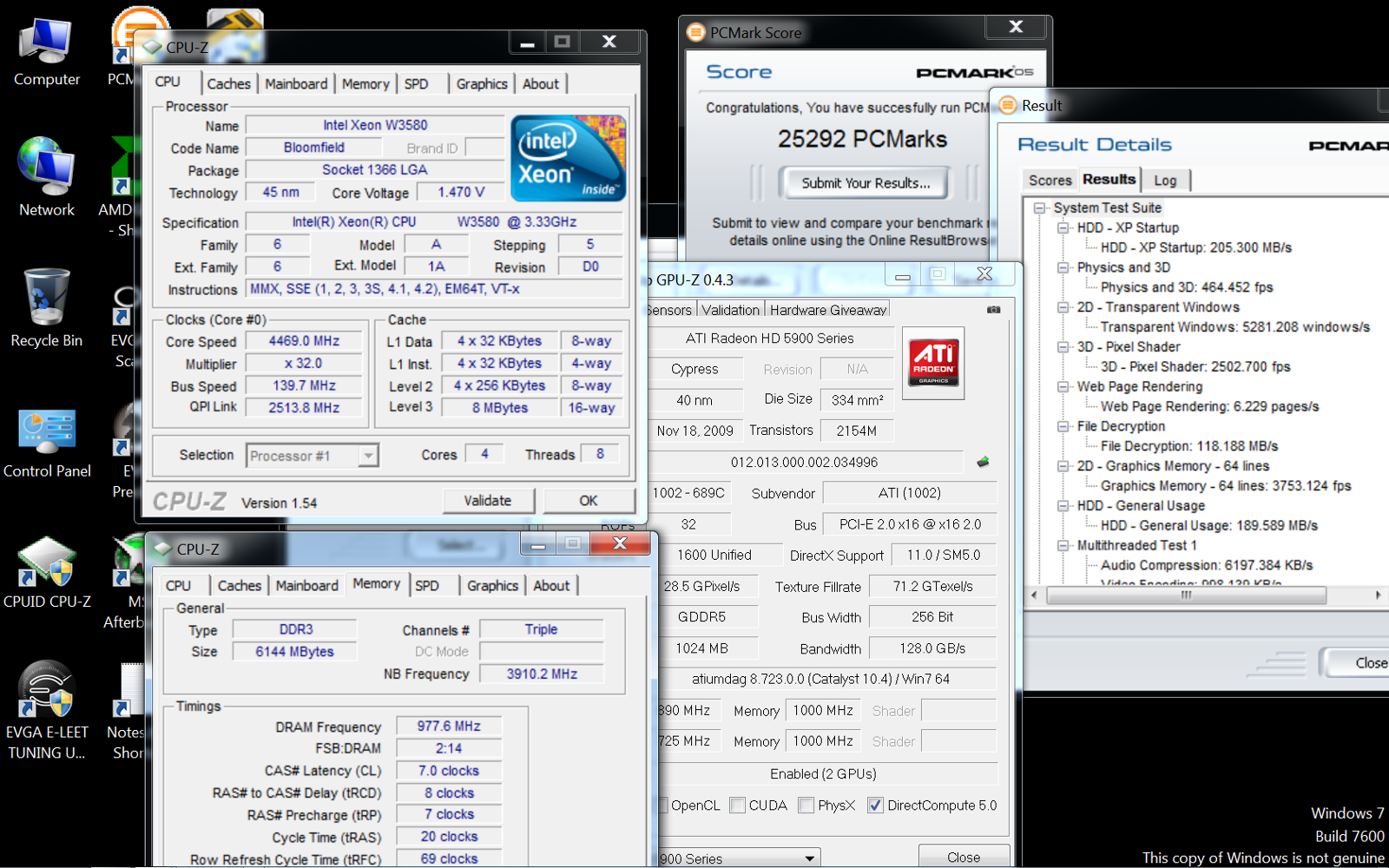
Task: Toggle the DirectCompute 5.0 checkbox
Action: point(876,806)
